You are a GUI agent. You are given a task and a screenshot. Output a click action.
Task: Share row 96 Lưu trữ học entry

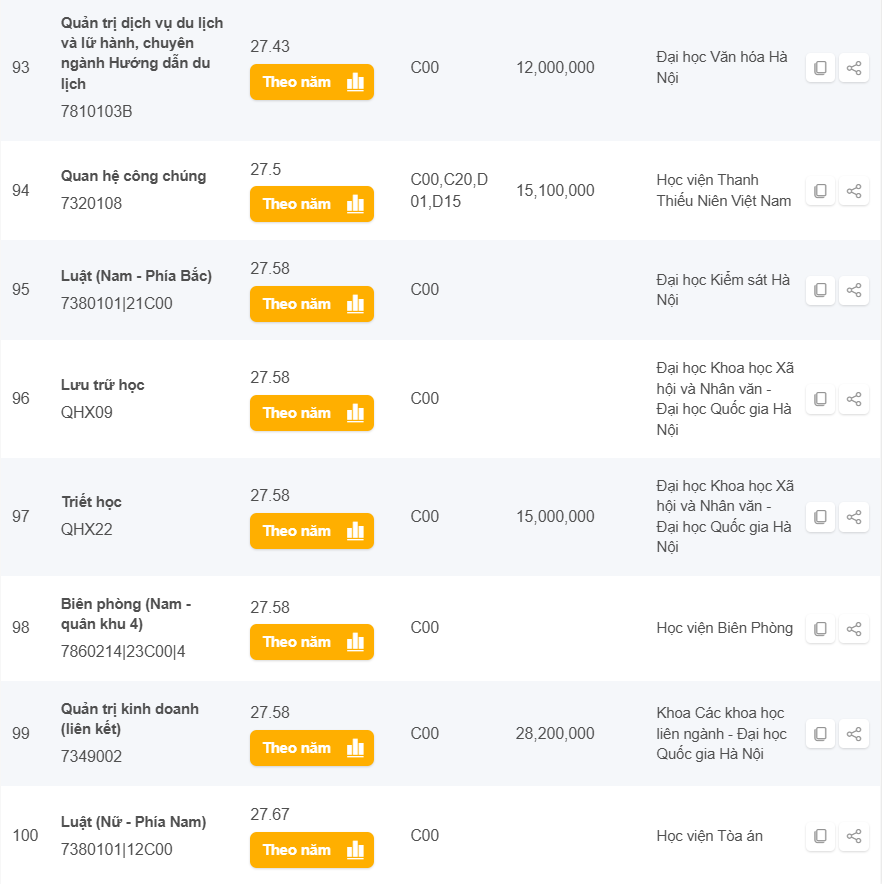854,399
